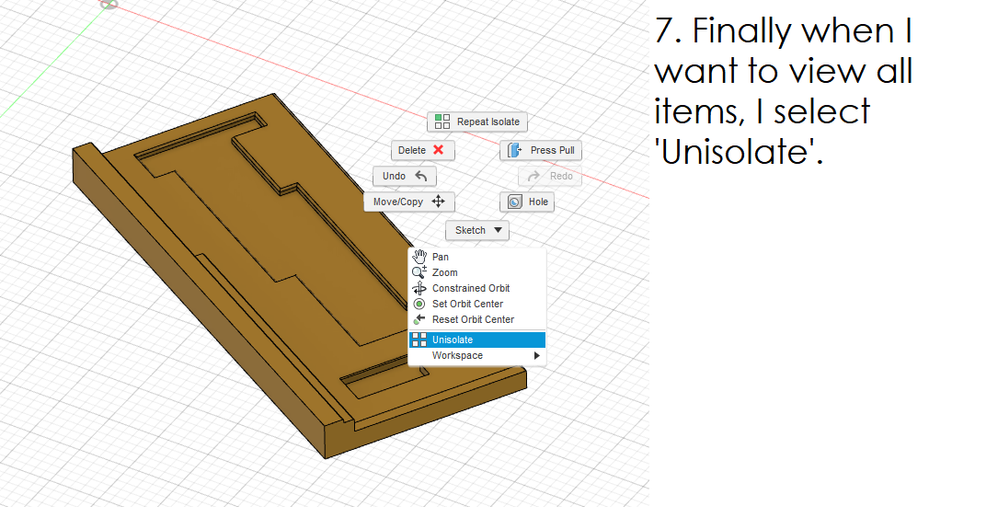Click the red X Delete icon

click(x=438, y=150)
